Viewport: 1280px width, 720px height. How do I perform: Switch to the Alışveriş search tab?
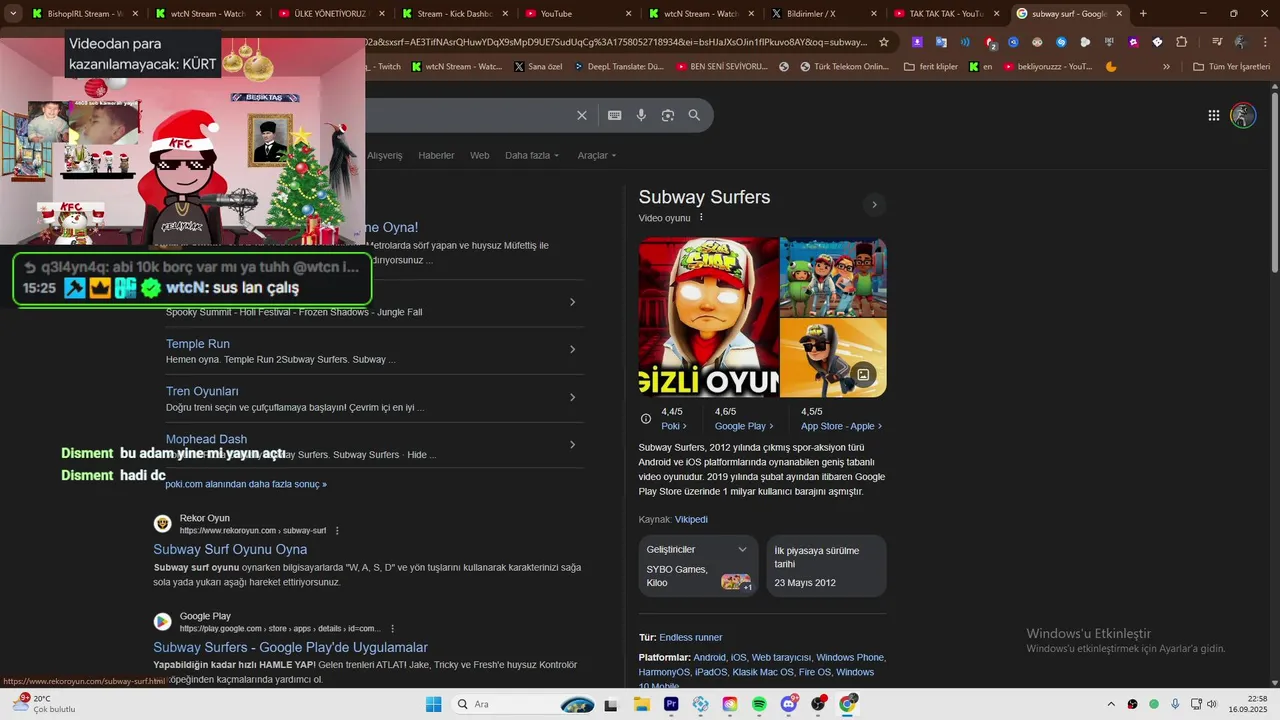point(385,155)
